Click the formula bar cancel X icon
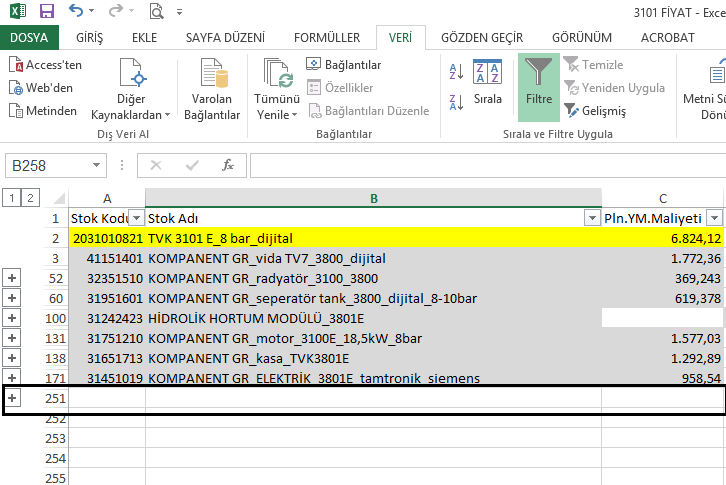Screen dimensions: 726x485 pos(156,165)
